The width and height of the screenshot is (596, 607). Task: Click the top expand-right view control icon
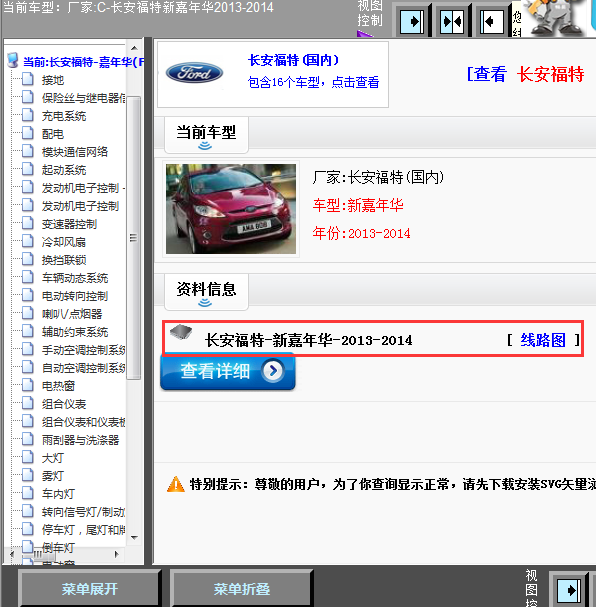pyautogui.click(x=412, y=22)
